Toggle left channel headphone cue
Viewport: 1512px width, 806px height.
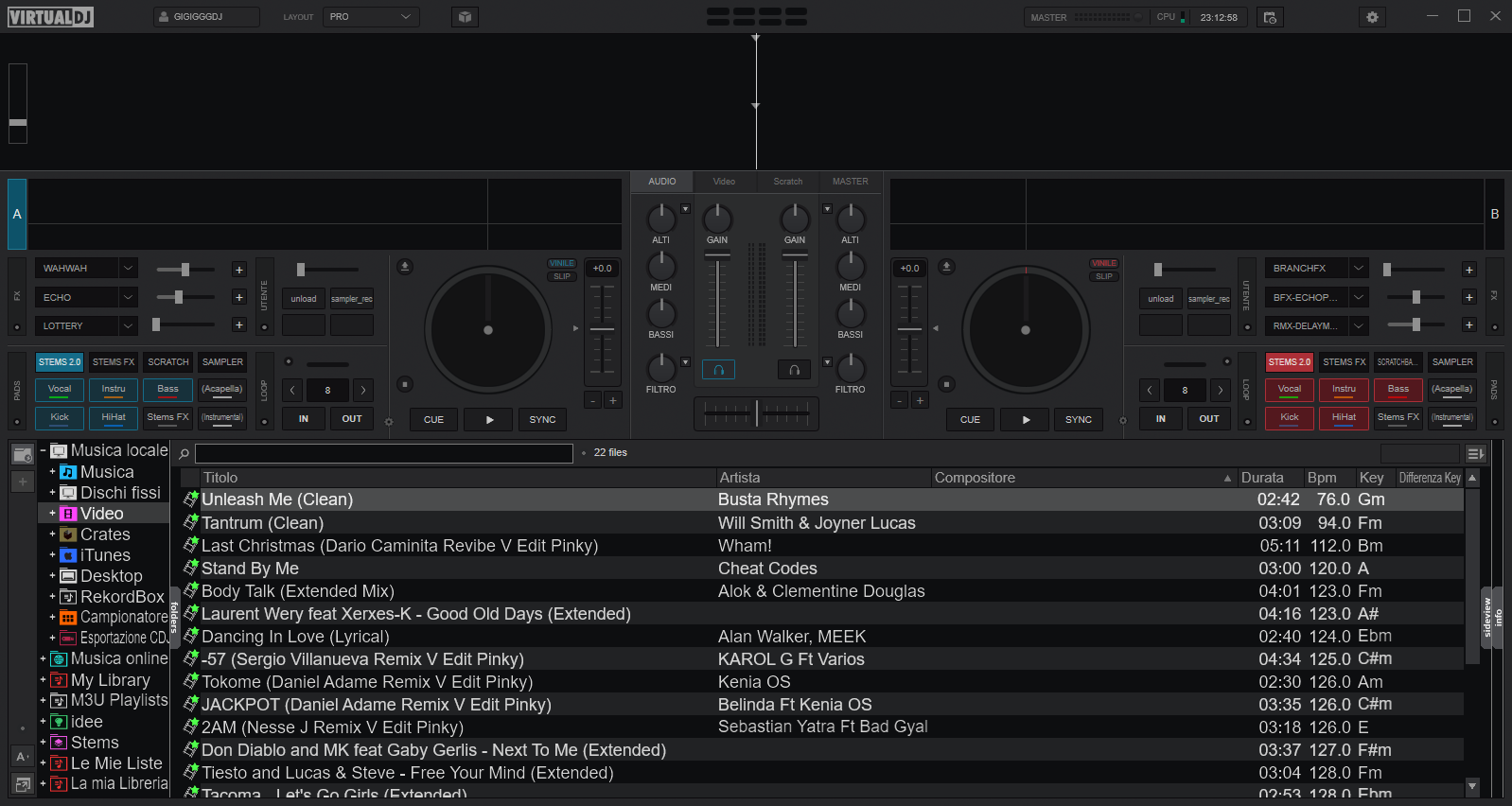pos(718,370)
